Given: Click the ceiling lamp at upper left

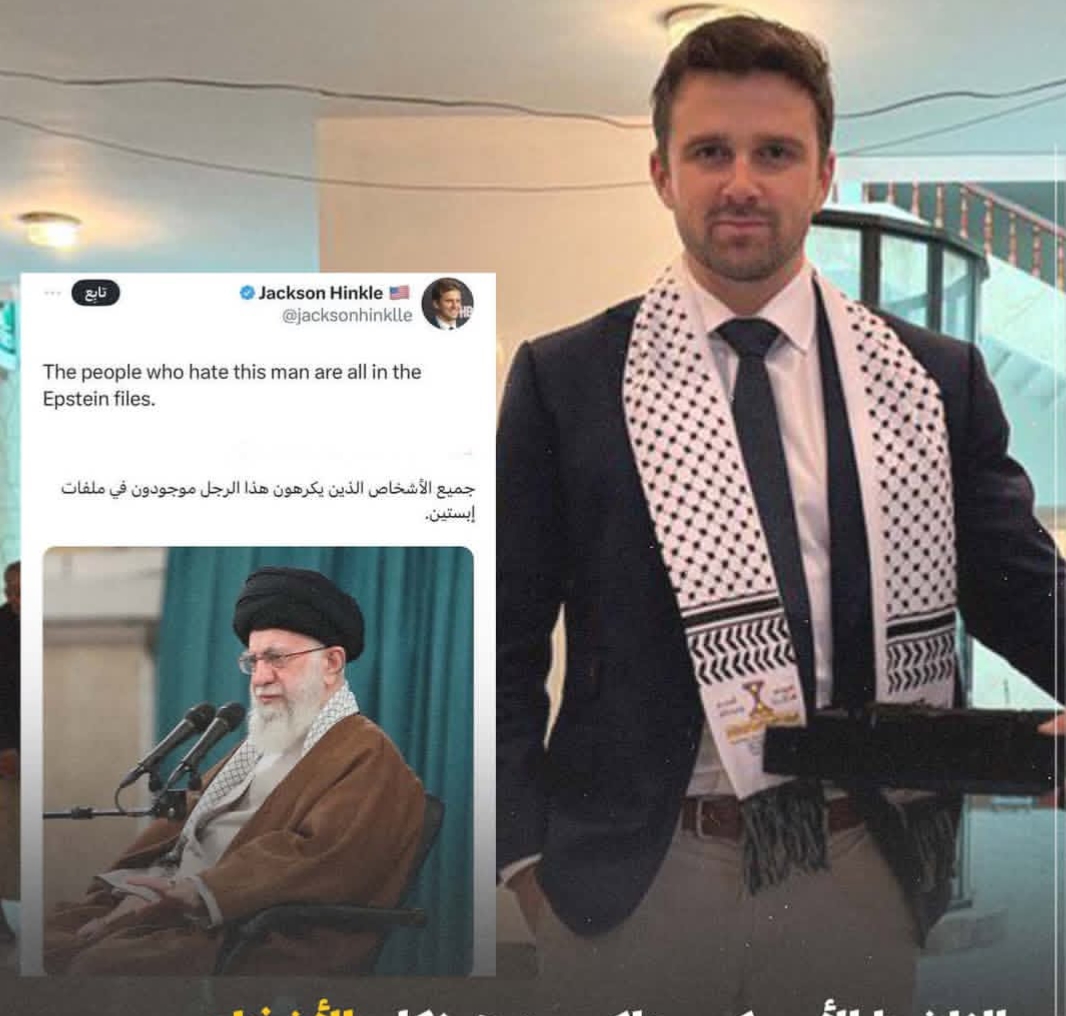Looking at the screenshot, I should coord(50,228).
